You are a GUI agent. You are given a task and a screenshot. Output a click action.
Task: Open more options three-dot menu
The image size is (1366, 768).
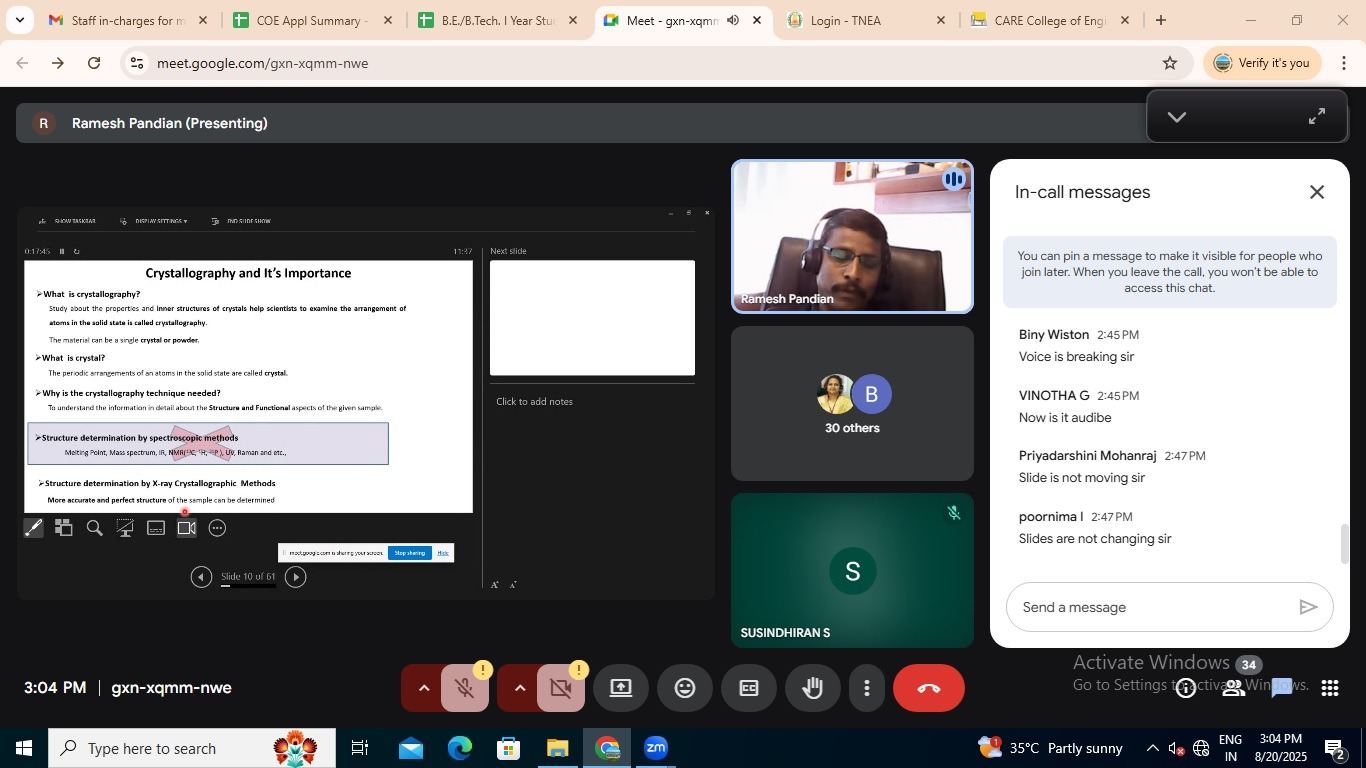[x=866, y=688]
